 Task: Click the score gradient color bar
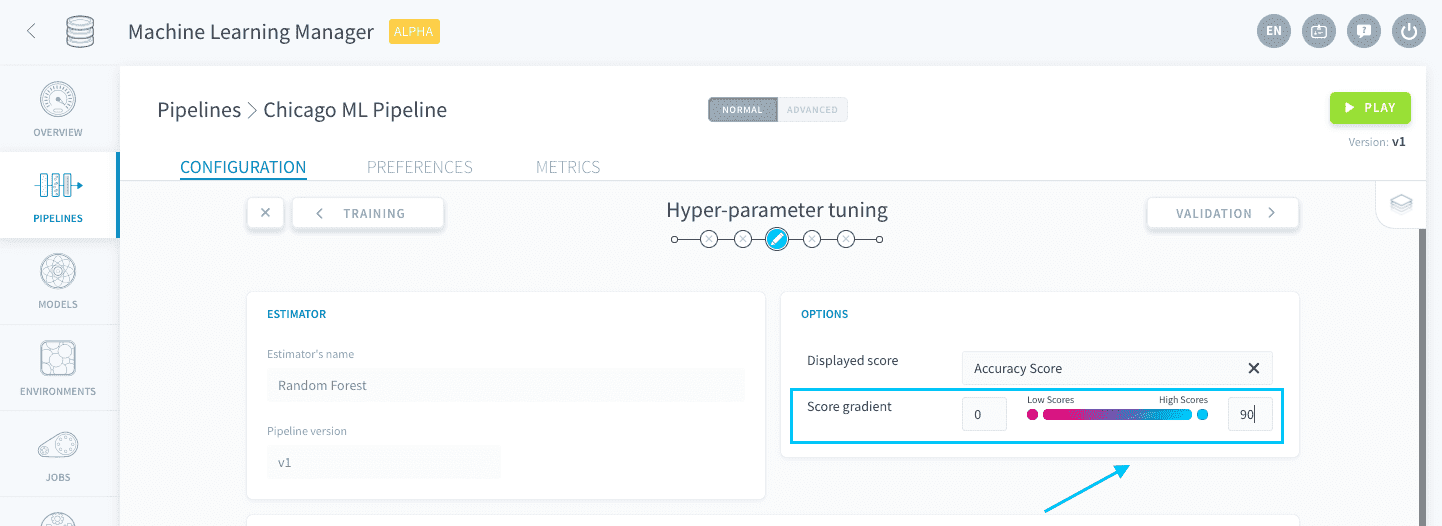1117,414
